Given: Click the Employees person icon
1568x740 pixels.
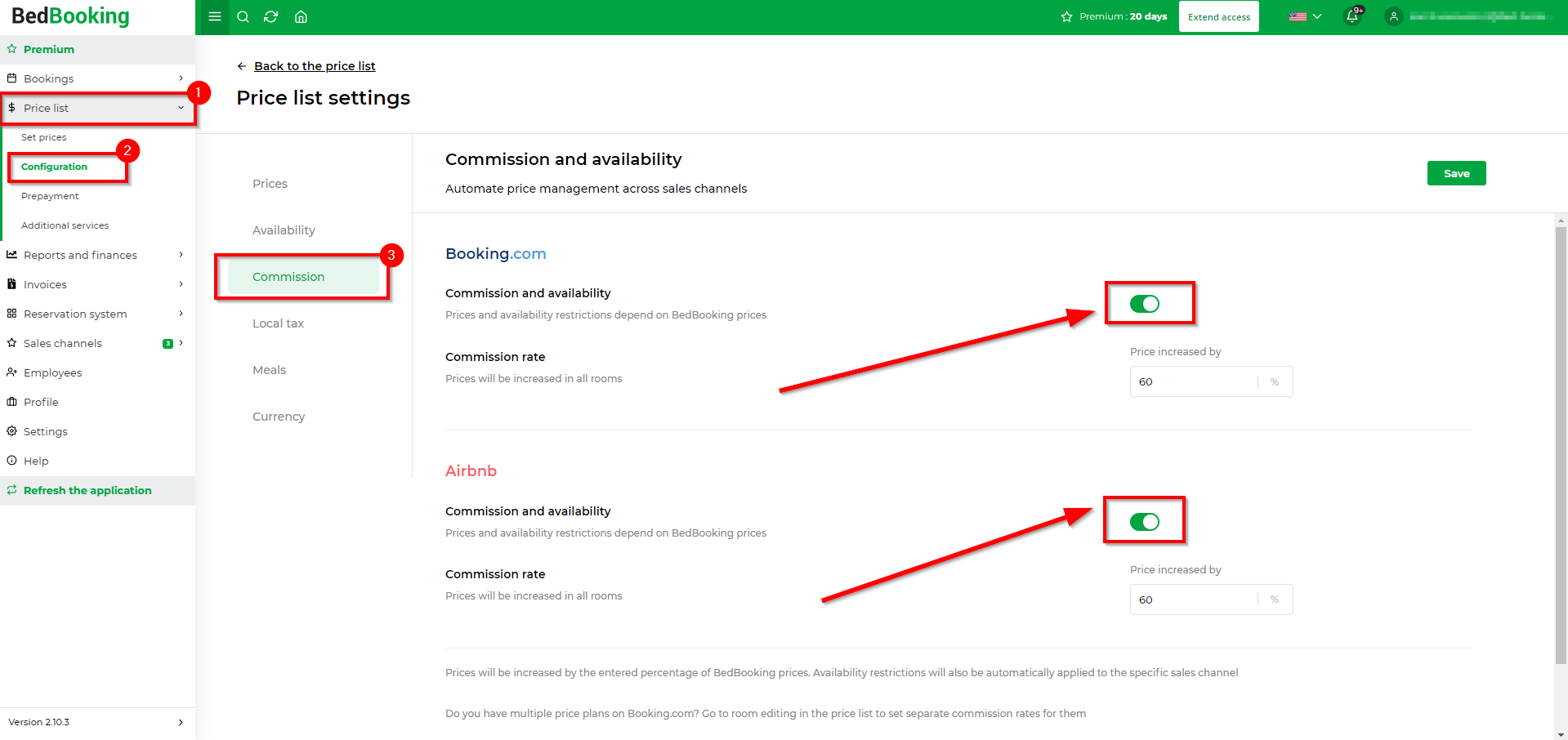Looking at the screenshot, I should click(11, 372).
